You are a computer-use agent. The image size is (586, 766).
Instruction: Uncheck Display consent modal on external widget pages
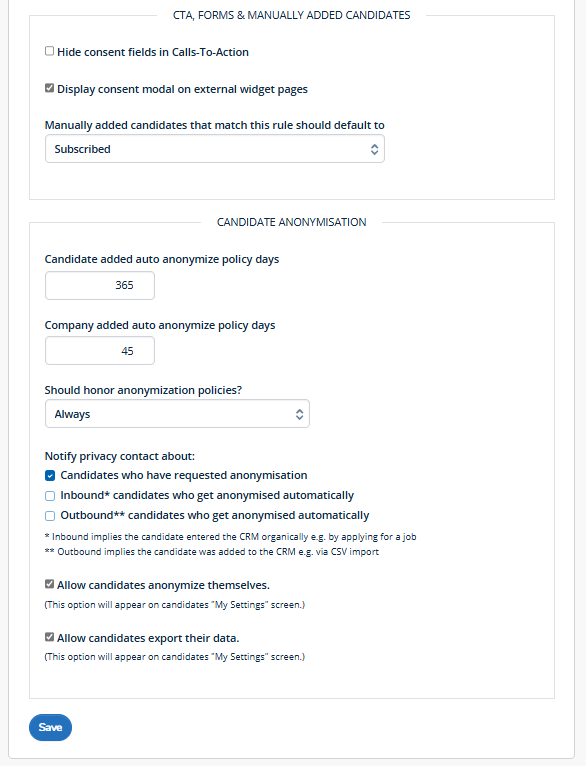[49, 88]
